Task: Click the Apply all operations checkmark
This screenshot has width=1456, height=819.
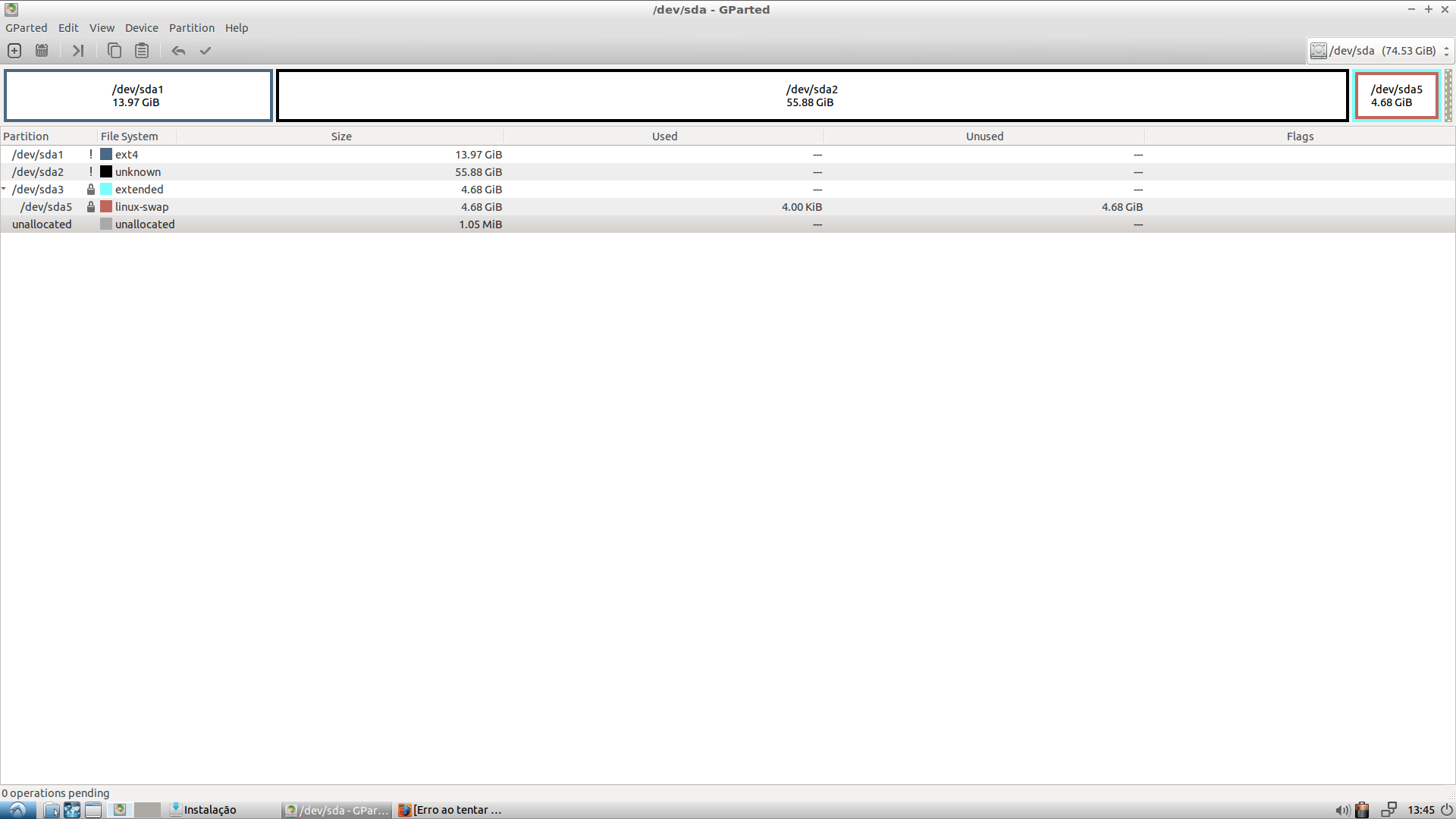Action: pyautogui.click(x=206, y=51)
